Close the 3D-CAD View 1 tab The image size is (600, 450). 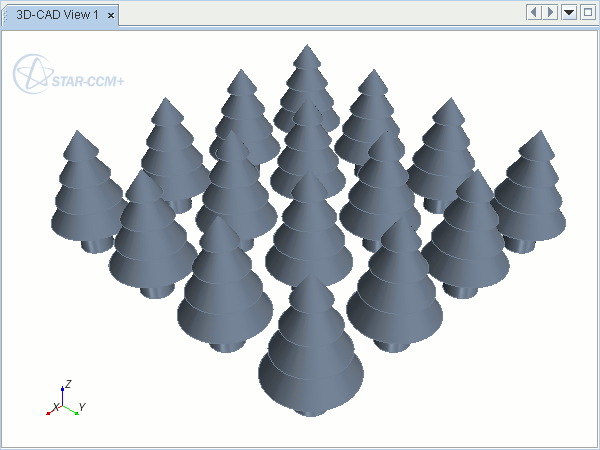tap(111, 16)
